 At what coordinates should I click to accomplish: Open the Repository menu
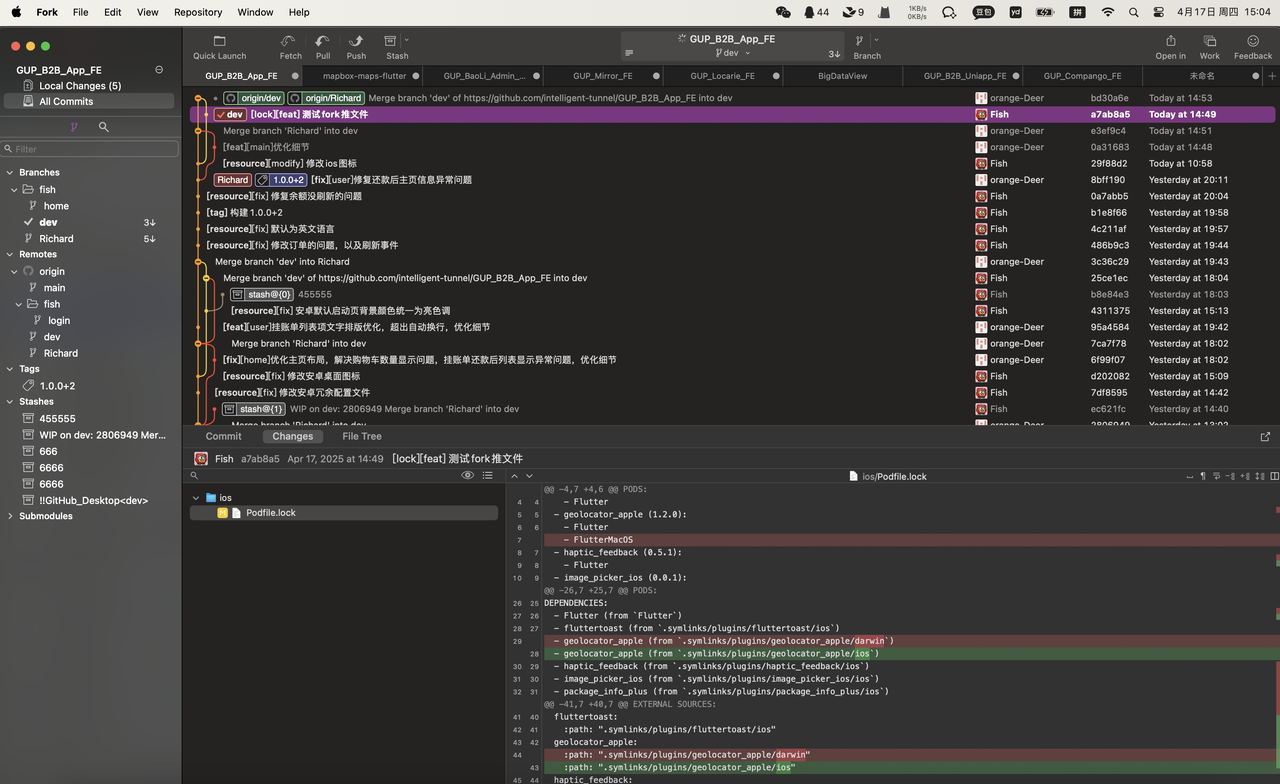(198, 12)
